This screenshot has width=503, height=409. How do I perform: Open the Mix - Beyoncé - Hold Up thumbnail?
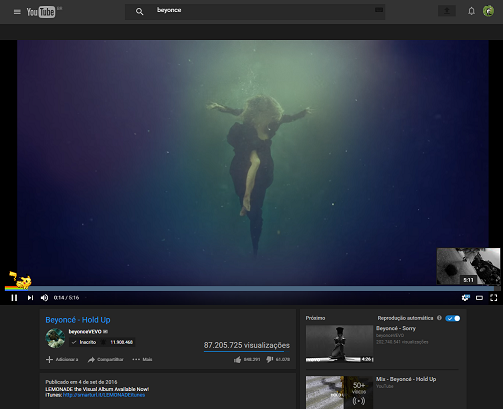pyautogui.click(x=339, y=392)
